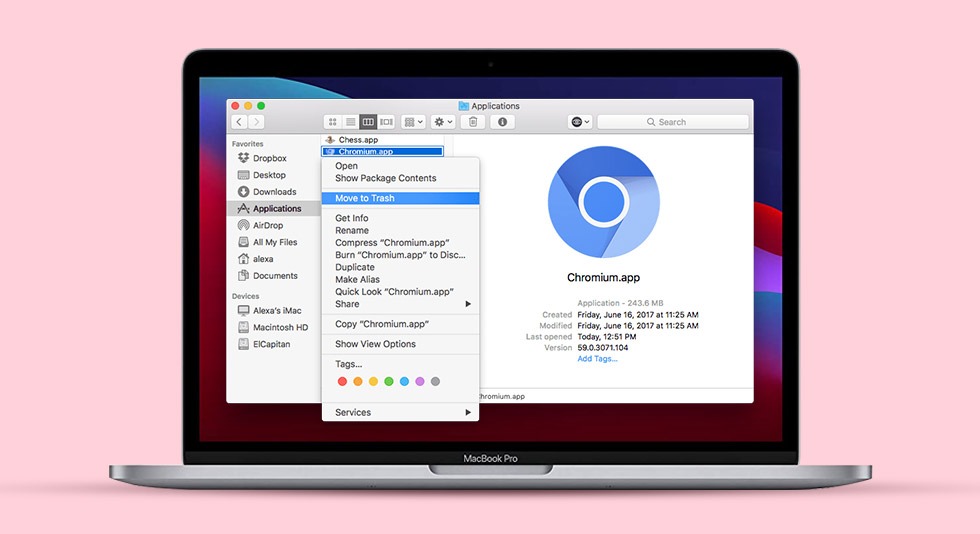Viewport: 980px width, 534px height.
Task: Open the alexa home folder
Action: [262, 259]
